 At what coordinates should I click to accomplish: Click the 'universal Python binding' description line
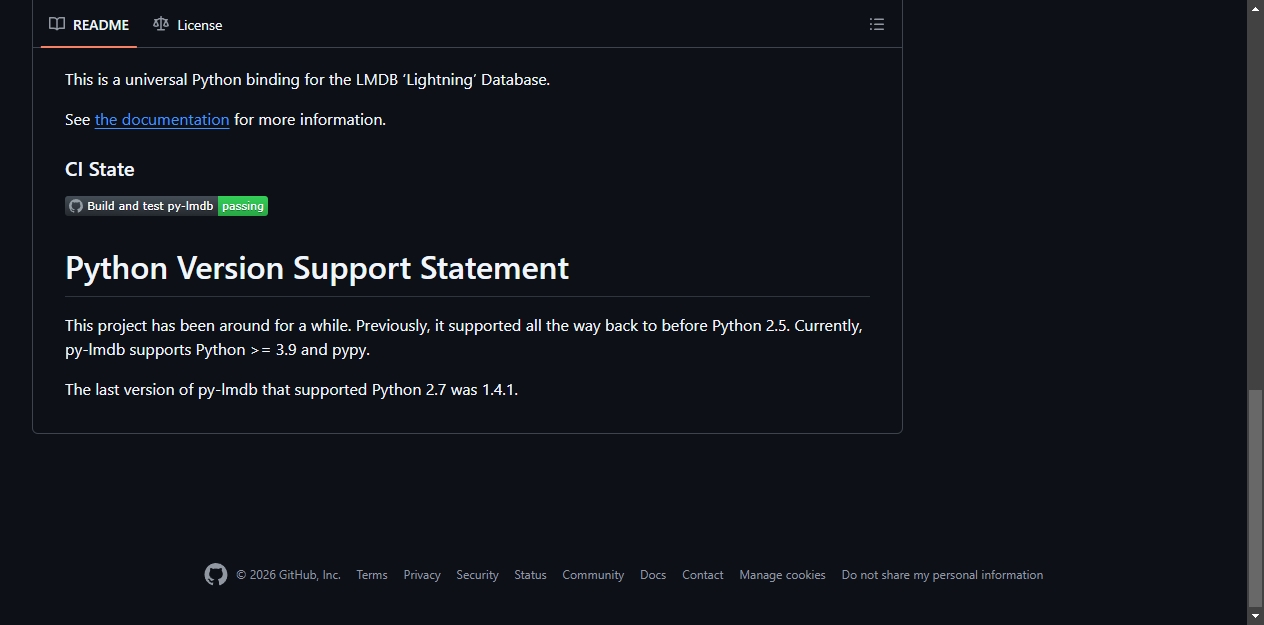click(x=307, y=79)
